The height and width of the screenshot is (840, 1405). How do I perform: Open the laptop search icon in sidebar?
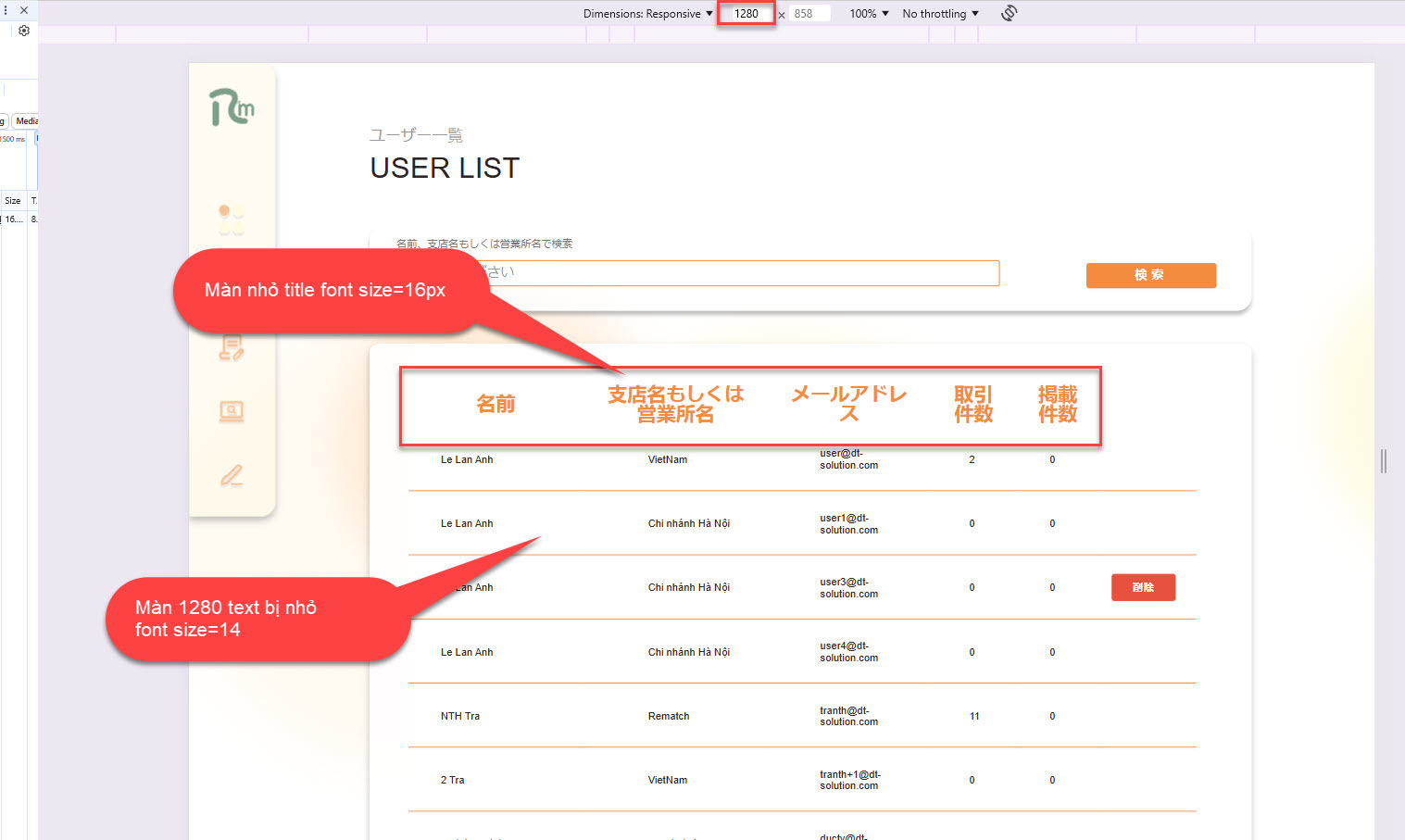pos(232,411)
